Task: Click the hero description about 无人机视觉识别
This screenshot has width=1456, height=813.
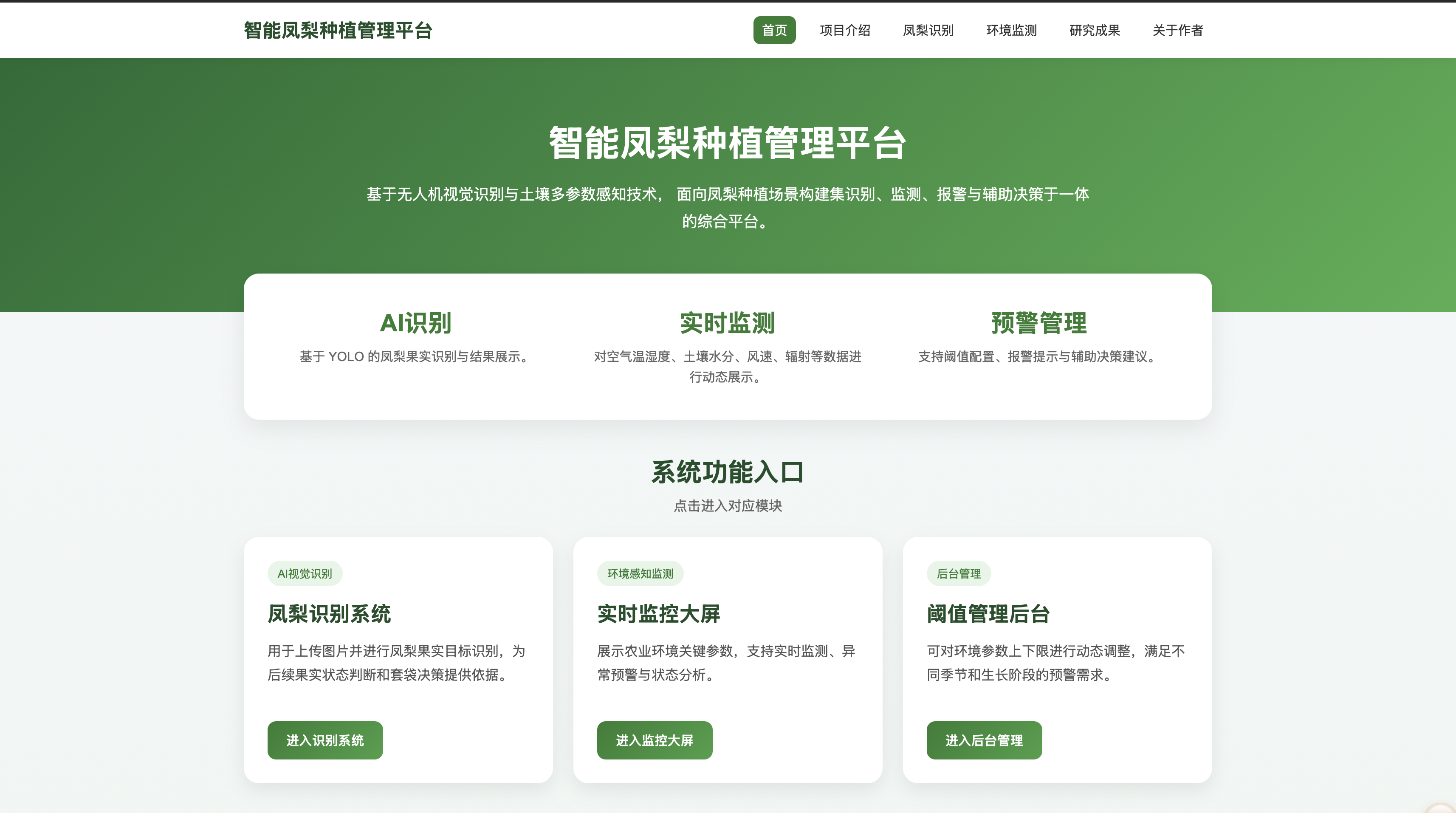Action: pyautogui.click(x=728, y=207)
